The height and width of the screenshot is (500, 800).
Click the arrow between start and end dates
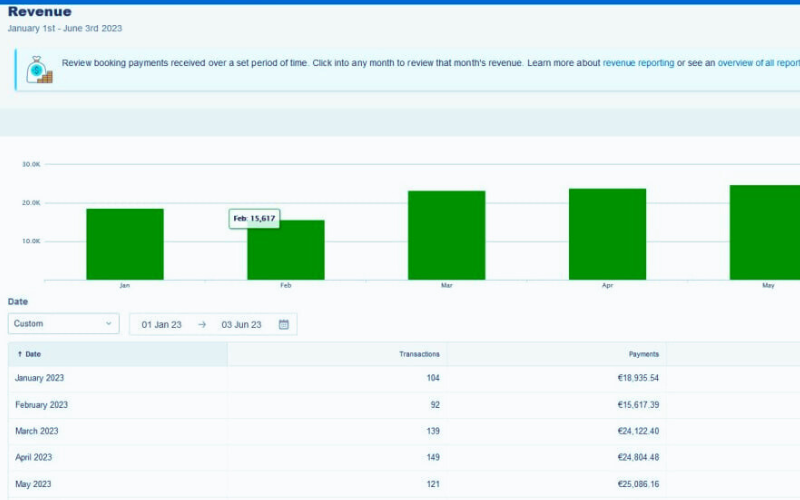(x=201, y=324)
